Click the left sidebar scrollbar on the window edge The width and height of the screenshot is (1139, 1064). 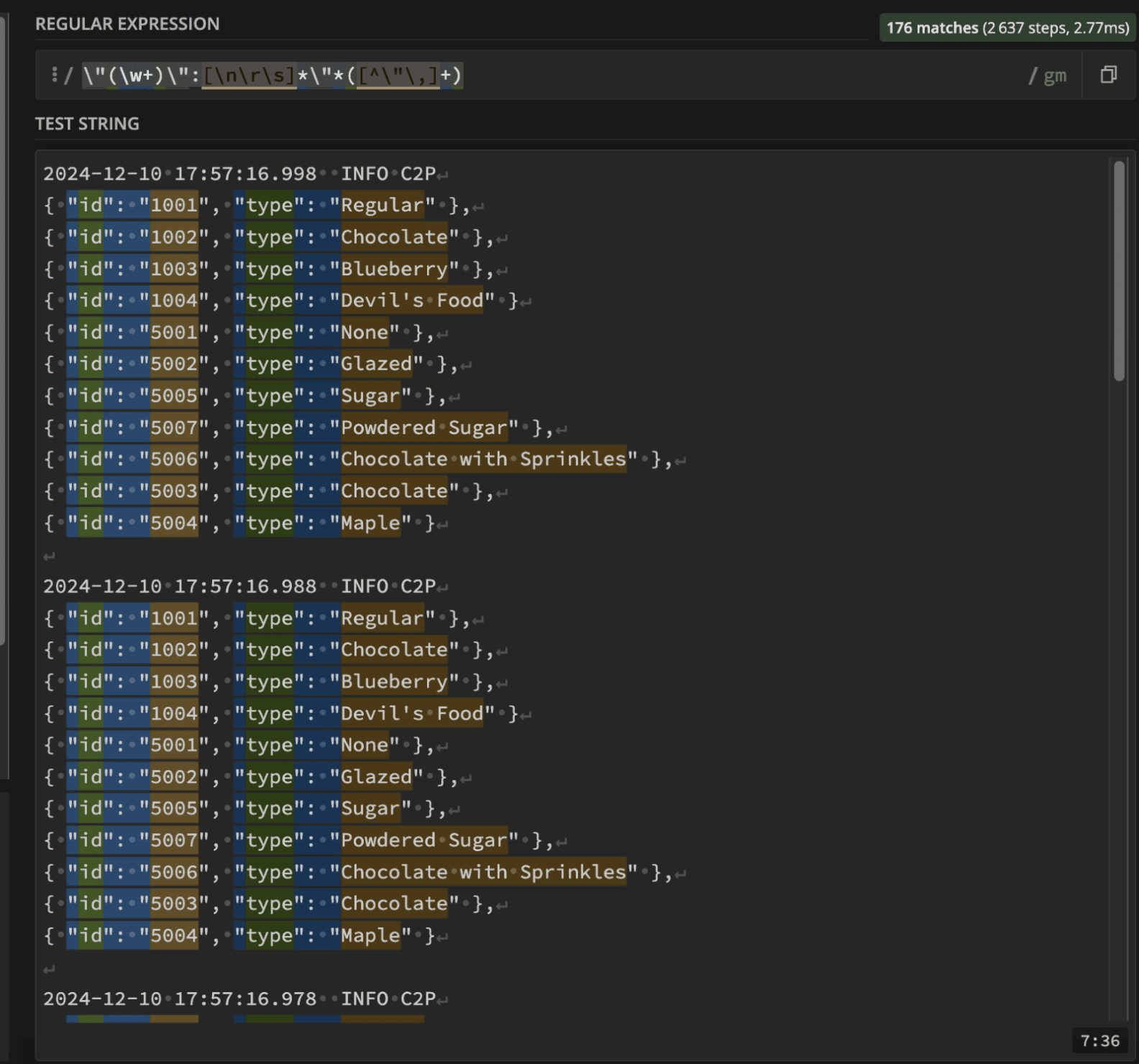pos(4,331)
